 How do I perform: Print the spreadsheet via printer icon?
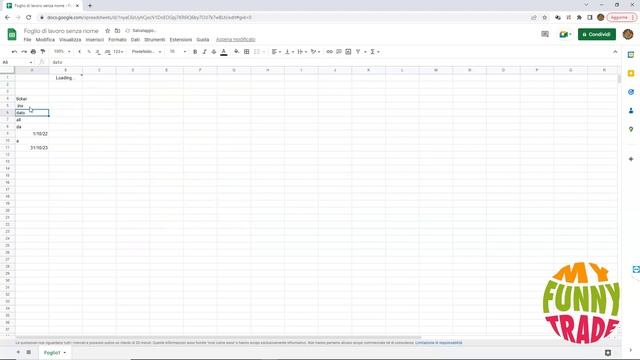coord(33,52)
